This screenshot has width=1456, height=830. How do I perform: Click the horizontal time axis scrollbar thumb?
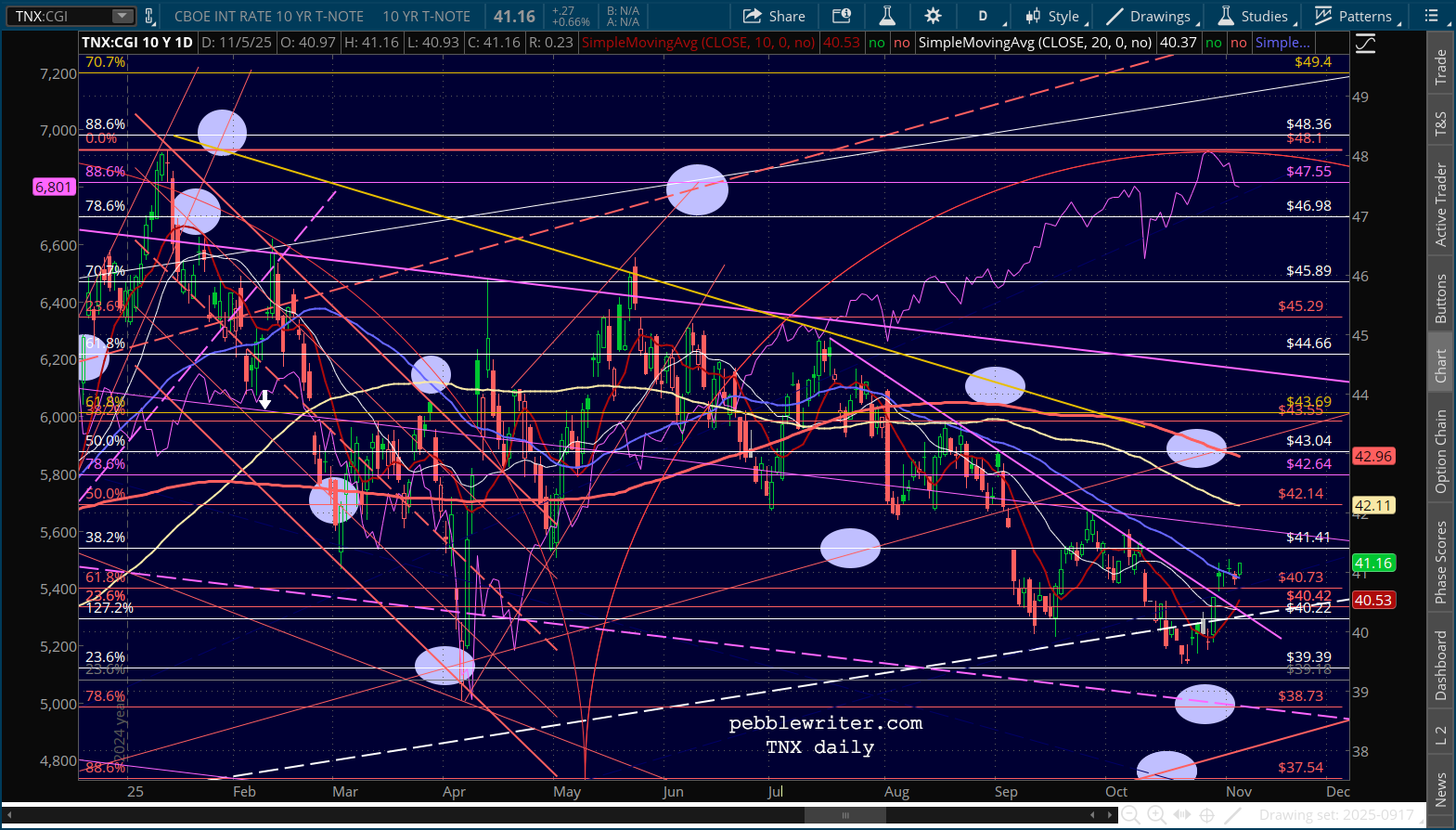point(844,815)
